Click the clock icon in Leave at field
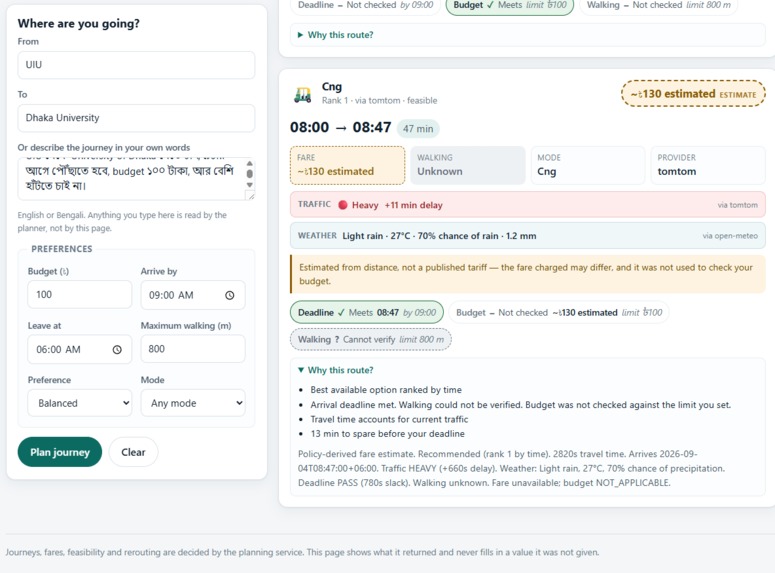The width and height of the screenshot is (775, 573). (x=117, y=350)
